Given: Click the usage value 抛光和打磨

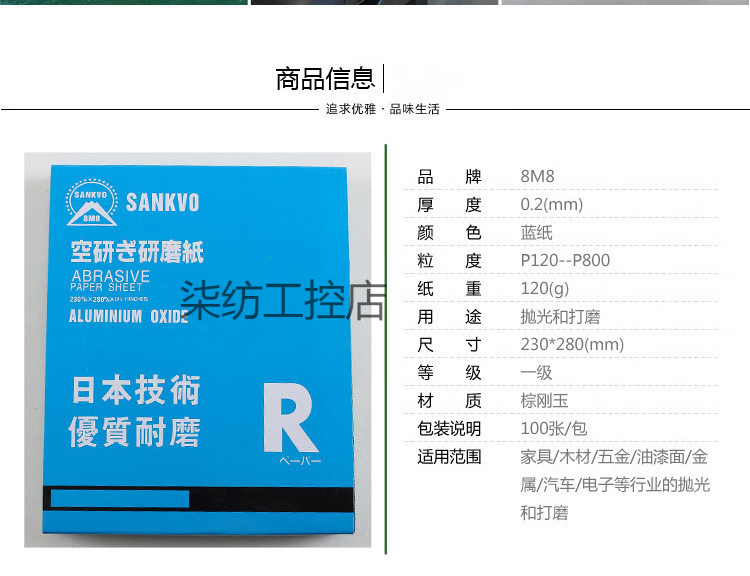Looking at the screenshot, I should (560, 316).
